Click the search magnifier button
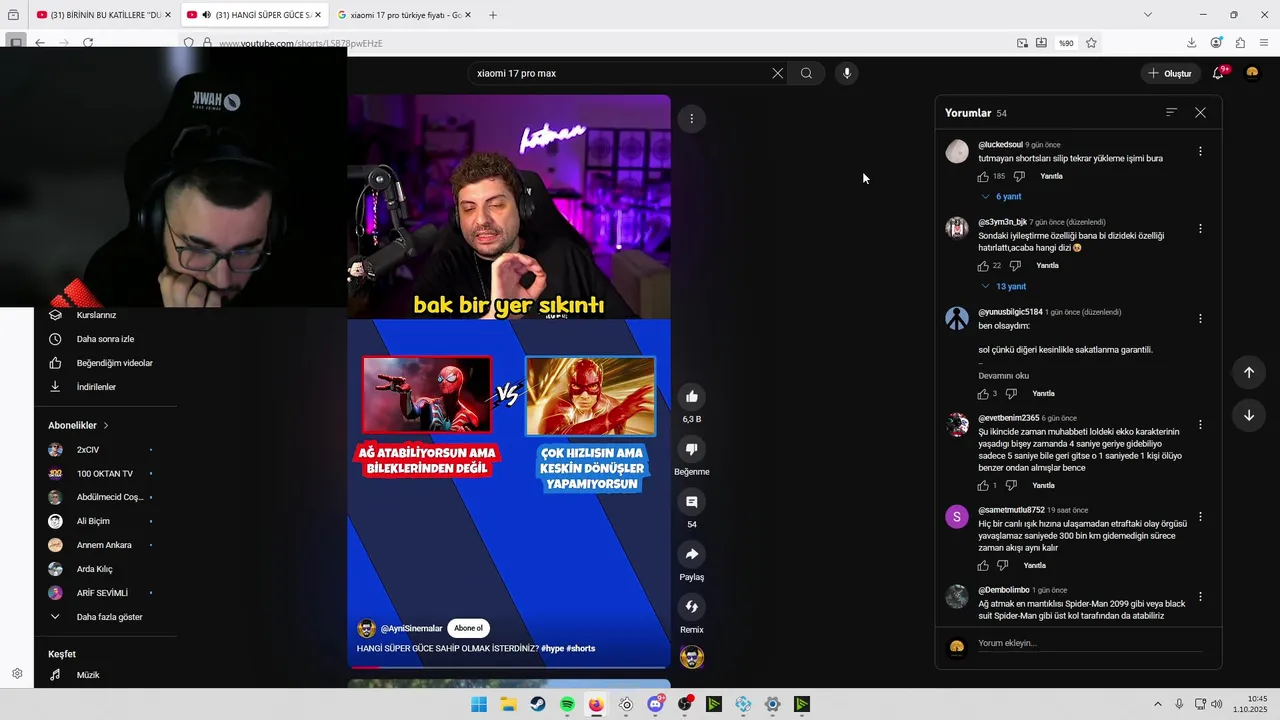Image resolution: width=1280 pixels, height=720 pixels. [x=806, y=73]
